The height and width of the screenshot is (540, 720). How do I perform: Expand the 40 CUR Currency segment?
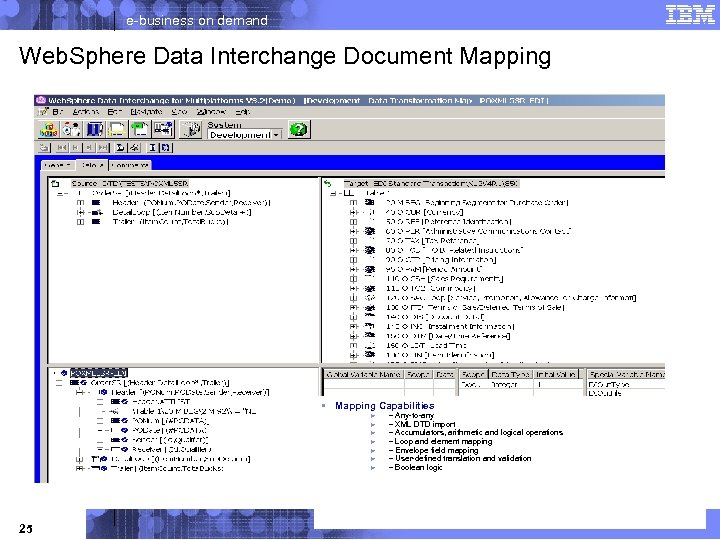(353, 212)
